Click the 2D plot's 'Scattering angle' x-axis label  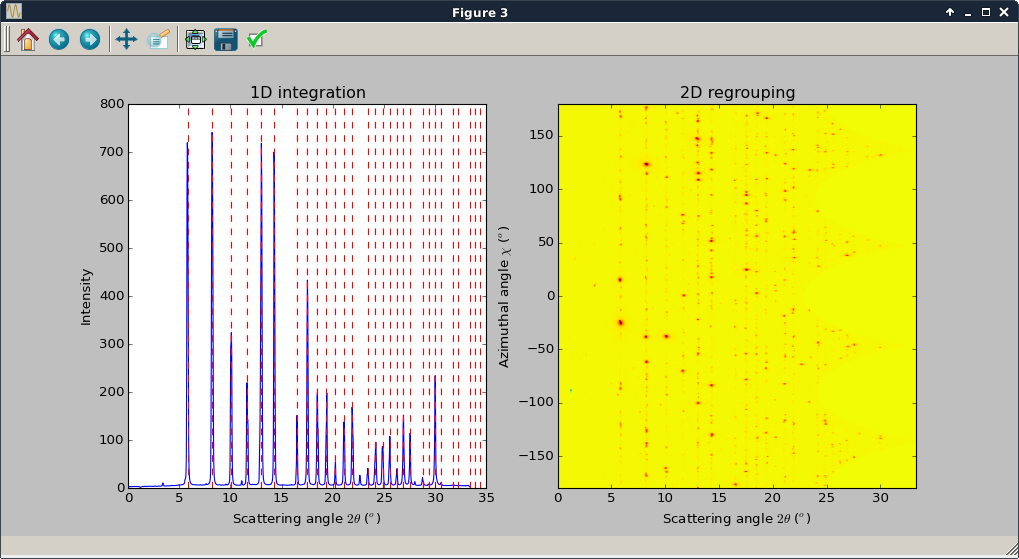tap(737, 519)
